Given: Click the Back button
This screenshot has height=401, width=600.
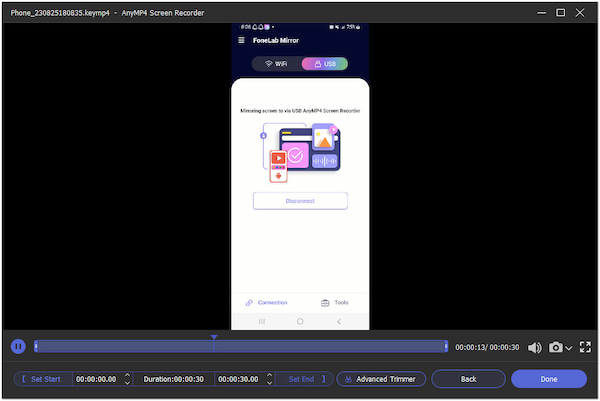Looking at the screenshot, I should (x=468, y=379).
